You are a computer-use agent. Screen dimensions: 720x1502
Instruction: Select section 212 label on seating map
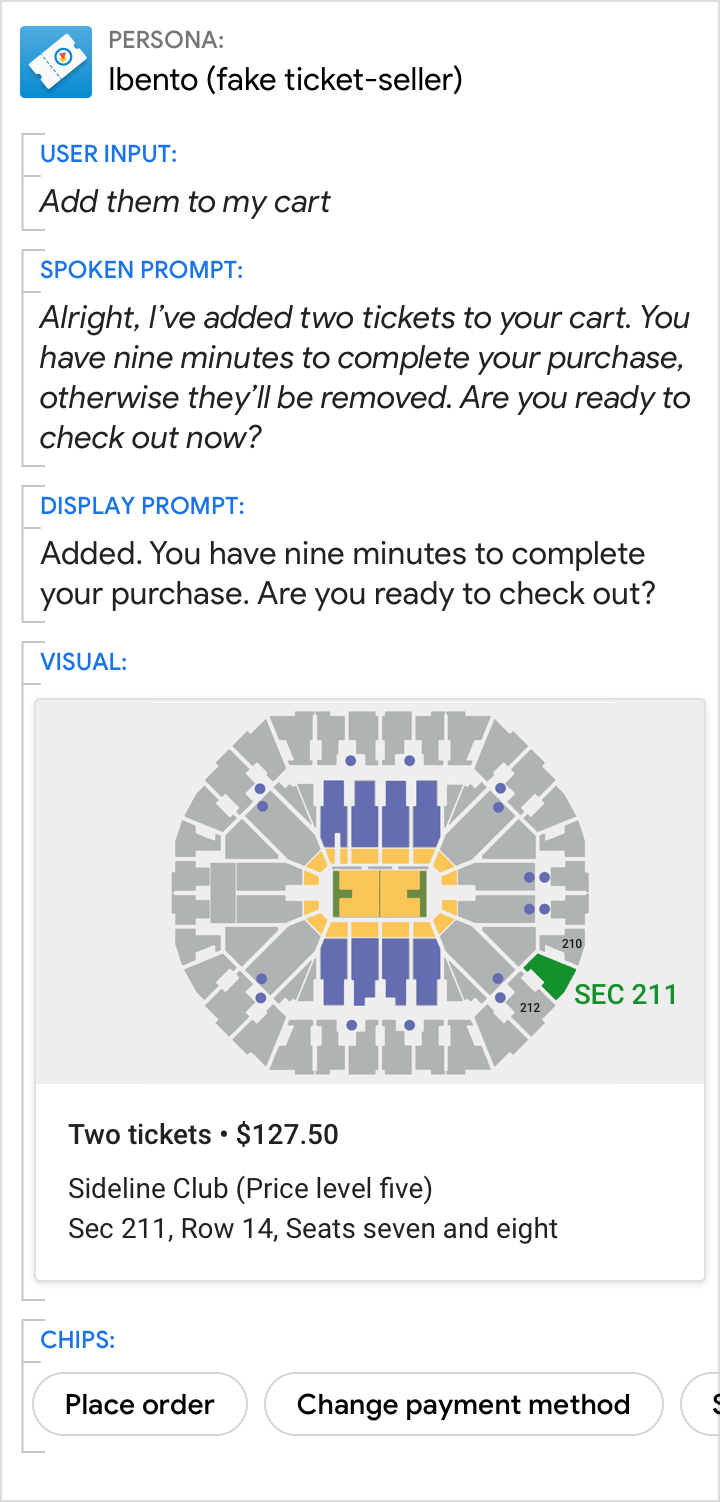click(x=530, y=1007)
